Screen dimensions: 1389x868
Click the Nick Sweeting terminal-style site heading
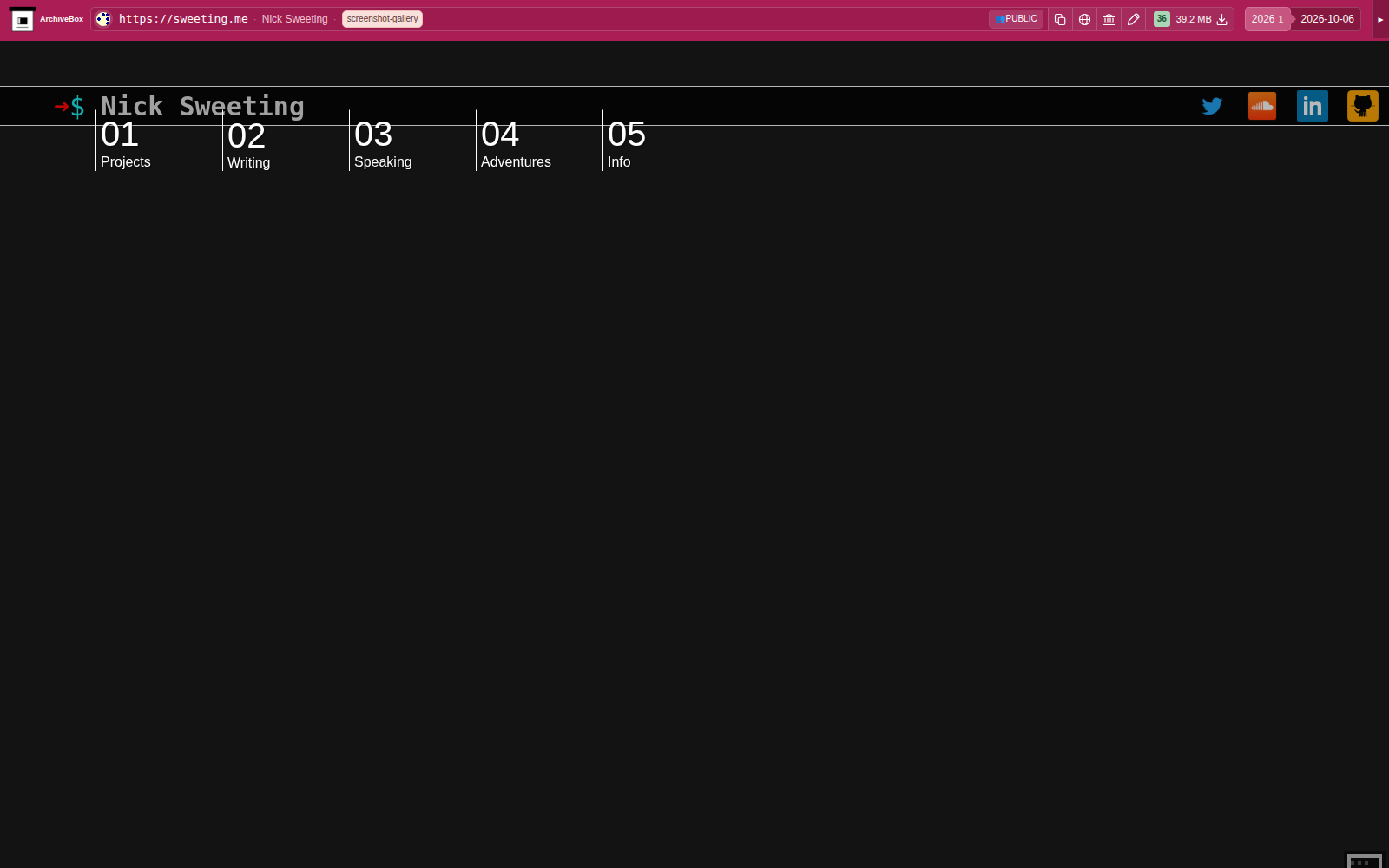point(202,106)
